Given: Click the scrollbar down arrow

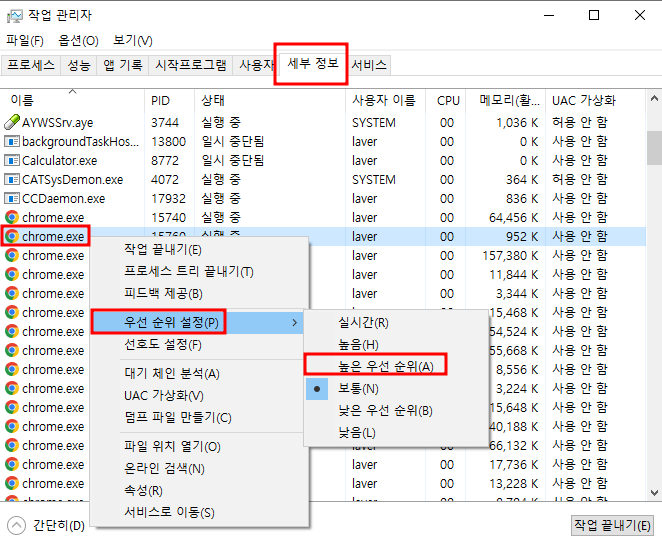Looking at the screenshot, I should pos(654,492).
